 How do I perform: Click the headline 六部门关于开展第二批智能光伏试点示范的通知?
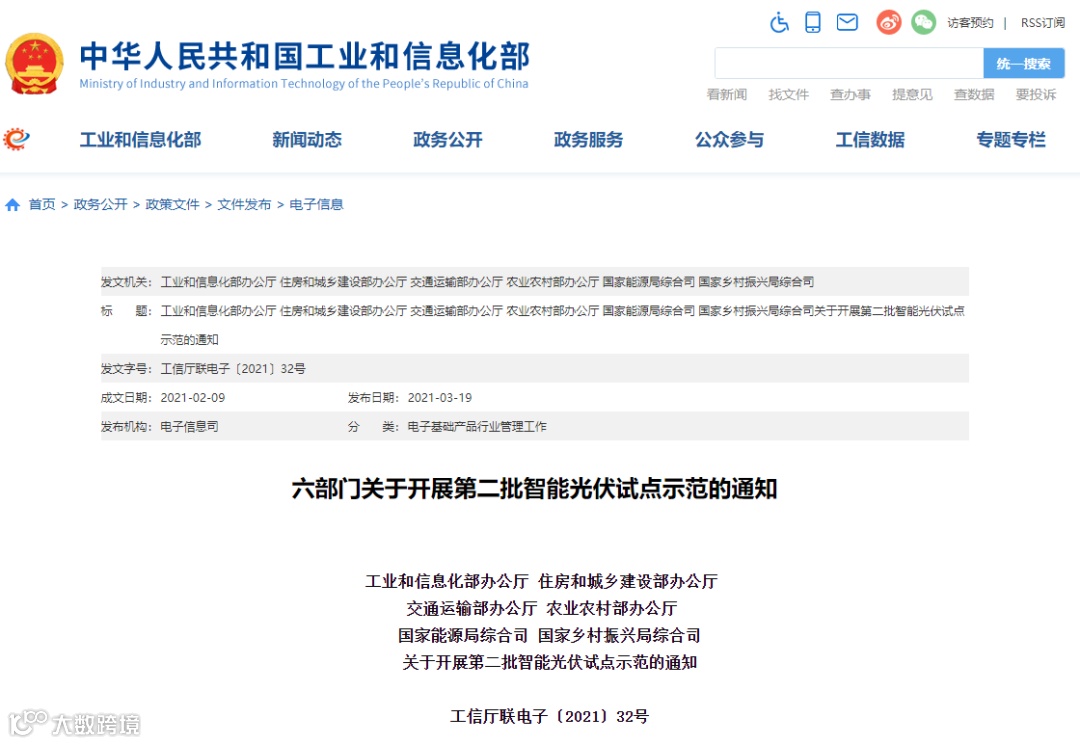point(534,489)
